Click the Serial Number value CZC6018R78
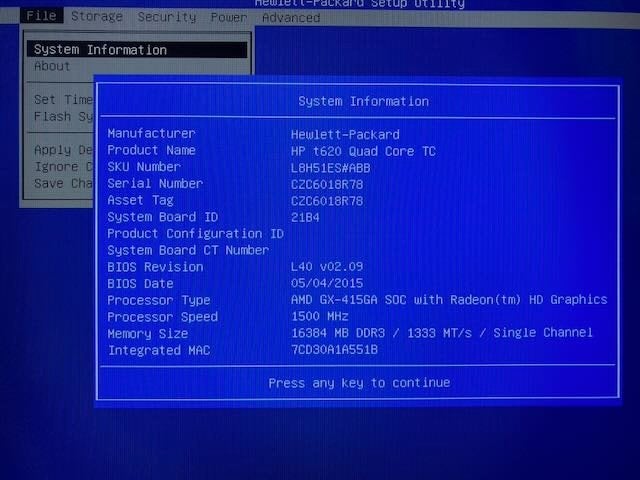This screenshot has height=480, width=640. click(x=327, y=184)
